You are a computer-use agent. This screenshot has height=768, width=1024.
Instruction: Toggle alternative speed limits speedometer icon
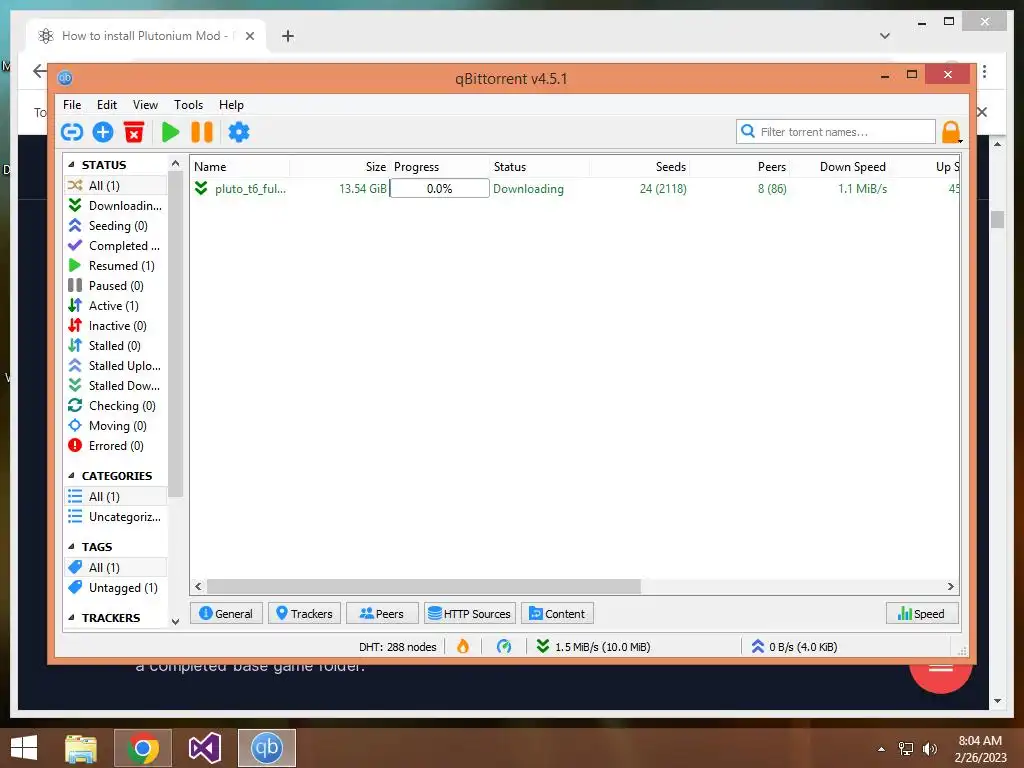point(504,647)
